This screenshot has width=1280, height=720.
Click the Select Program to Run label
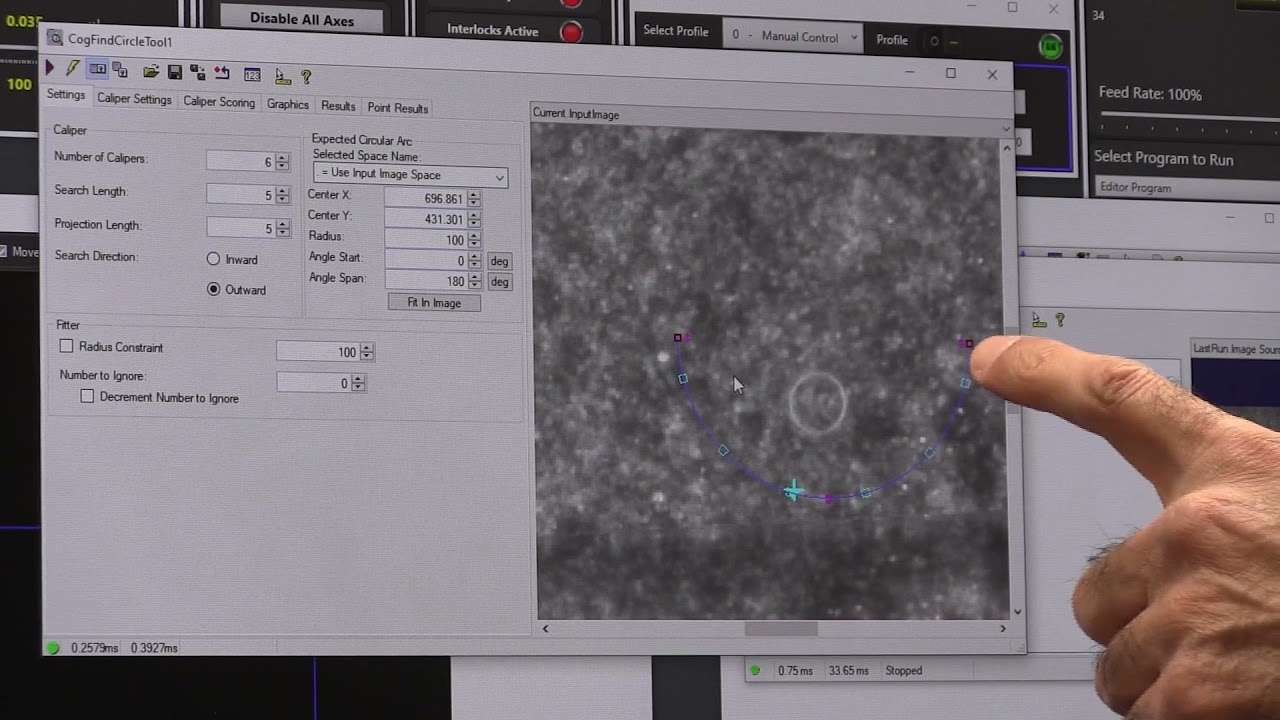pyautogui.click(x=1164, y=158)
